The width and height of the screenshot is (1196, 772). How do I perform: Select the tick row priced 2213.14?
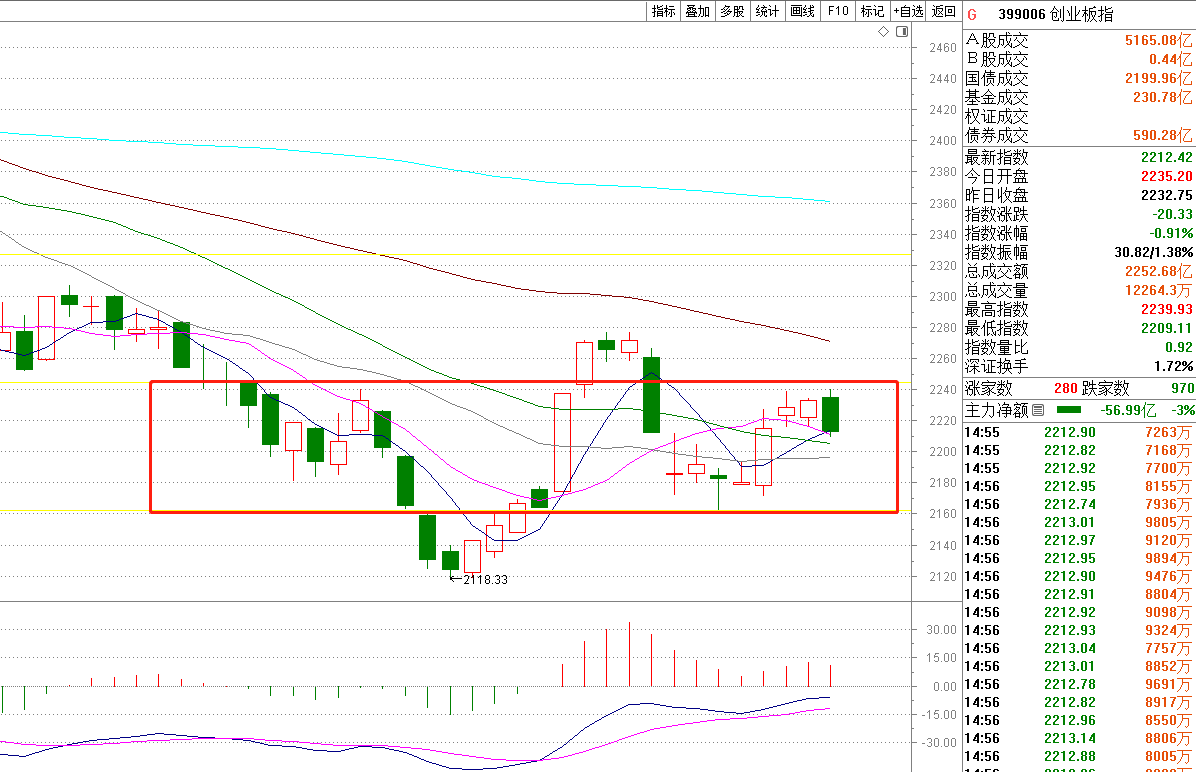(x=1079, y=738)
